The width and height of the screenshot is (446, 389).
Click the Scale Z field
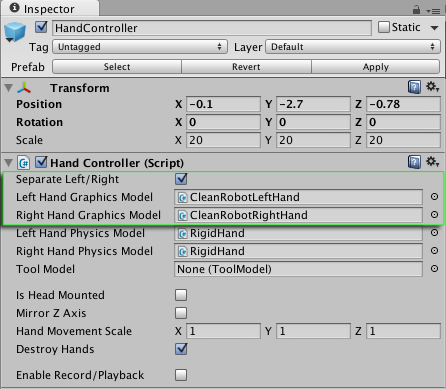tap(403, 140)
